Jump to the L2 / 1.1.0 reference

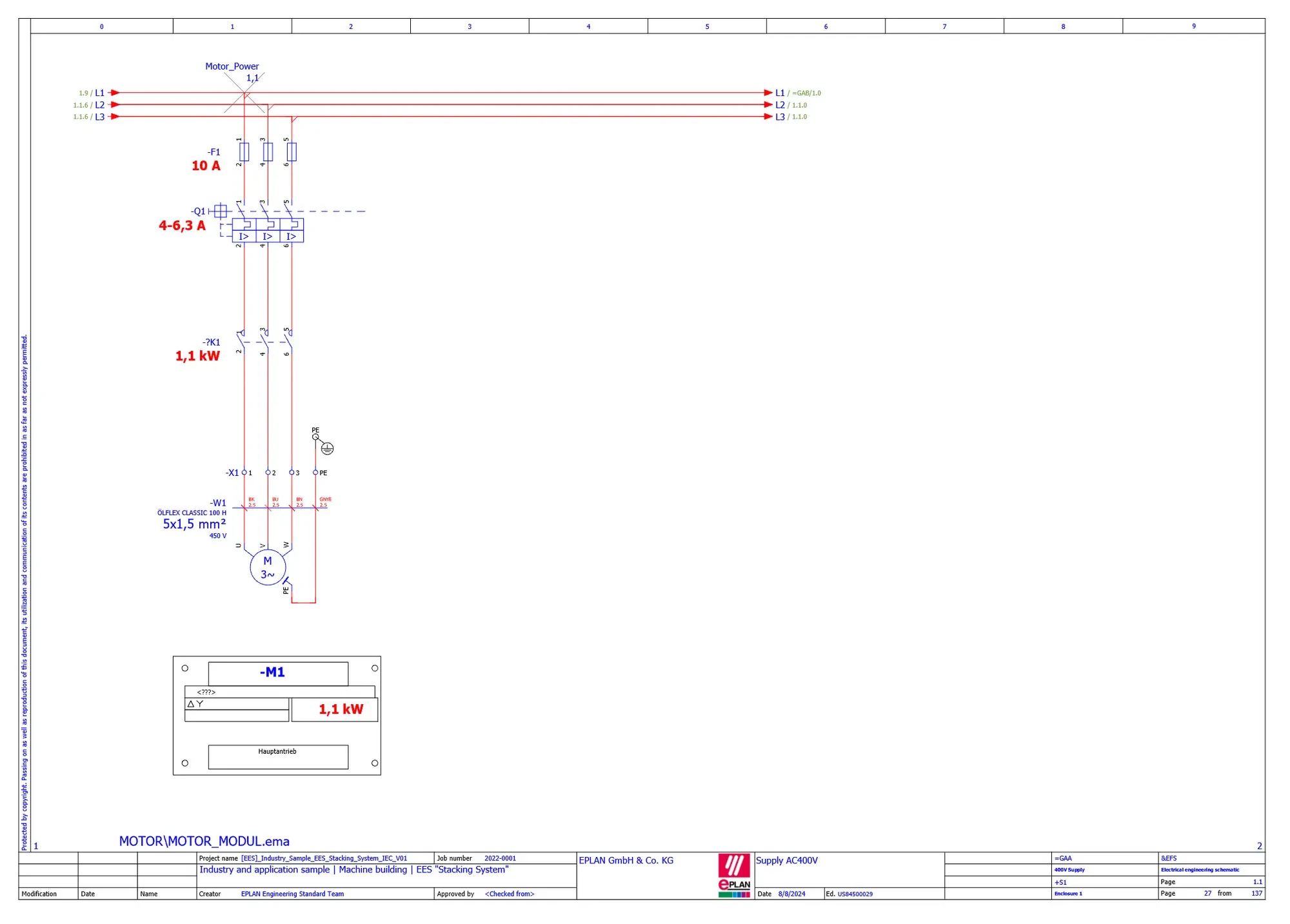click(791, 105)
